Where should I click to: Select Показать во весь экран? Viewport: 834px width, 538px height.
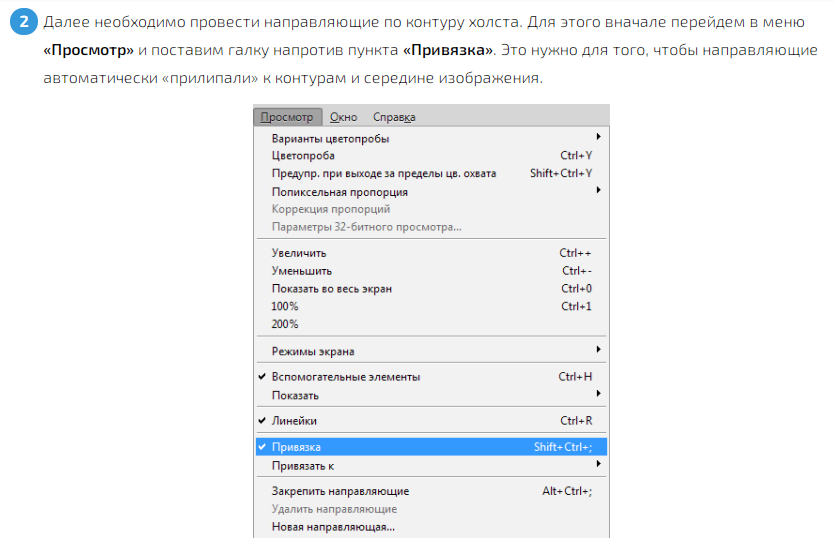(331, 289)
